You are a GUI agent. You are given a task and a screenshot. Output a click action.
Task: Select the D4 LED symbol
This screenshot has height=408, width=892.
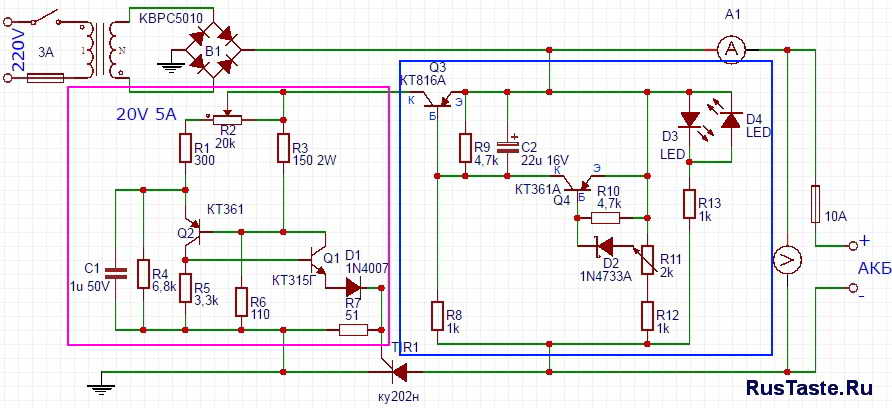point(729,120)
